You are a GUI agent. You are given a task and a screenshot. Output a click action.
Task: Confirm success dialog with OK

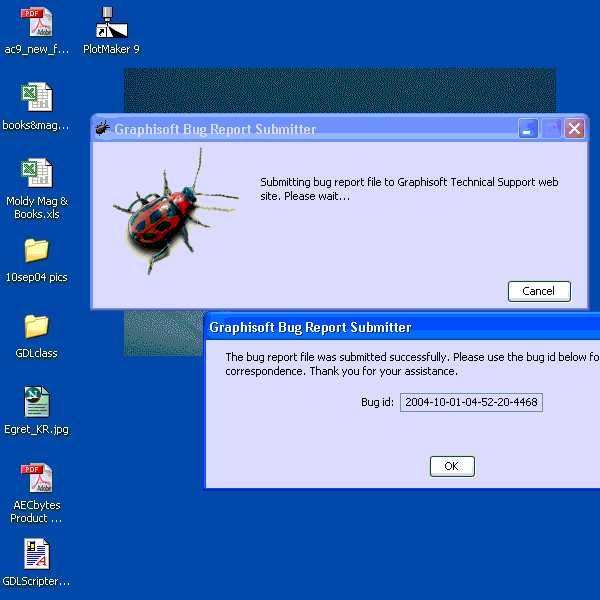(452, 466)
